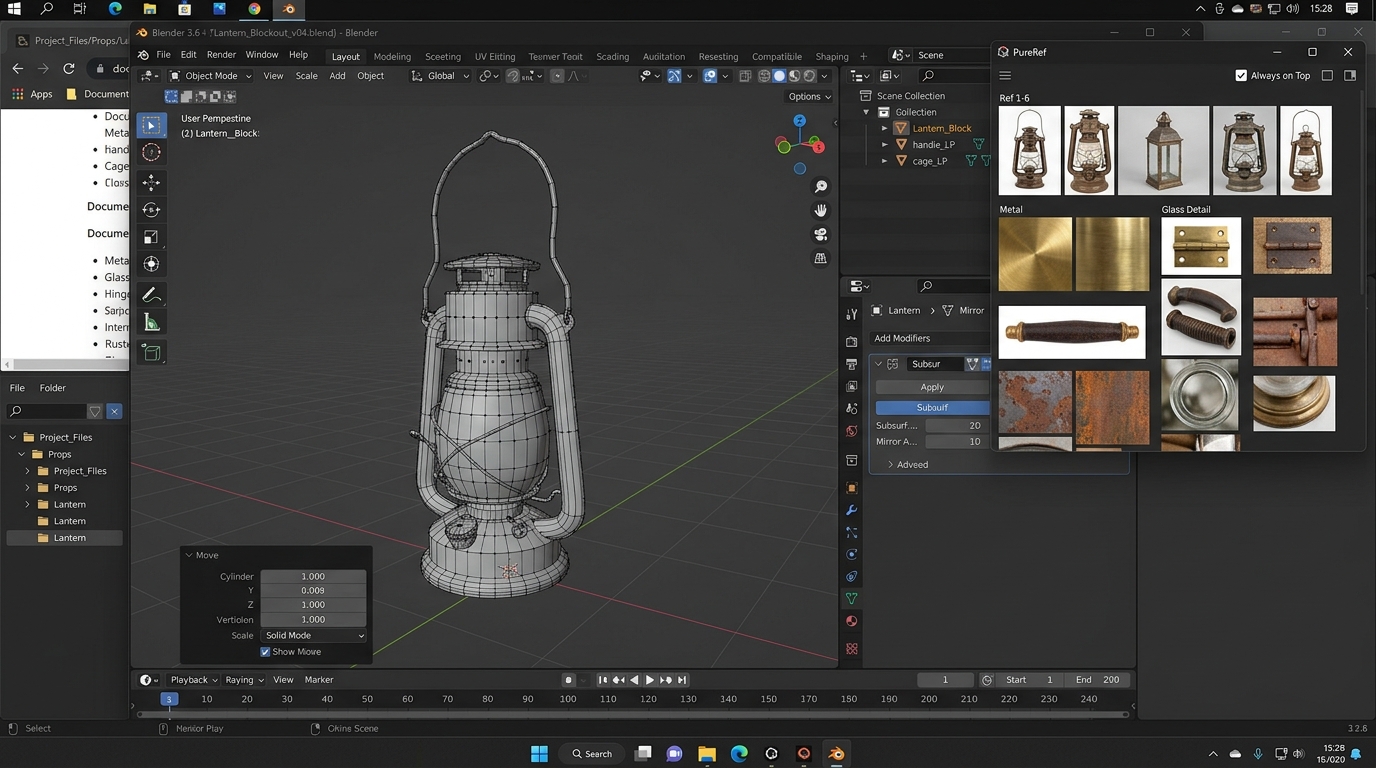Toggle the viewport overlays button
This screenshot has height=768, width=1376.
tap(710, 76)
